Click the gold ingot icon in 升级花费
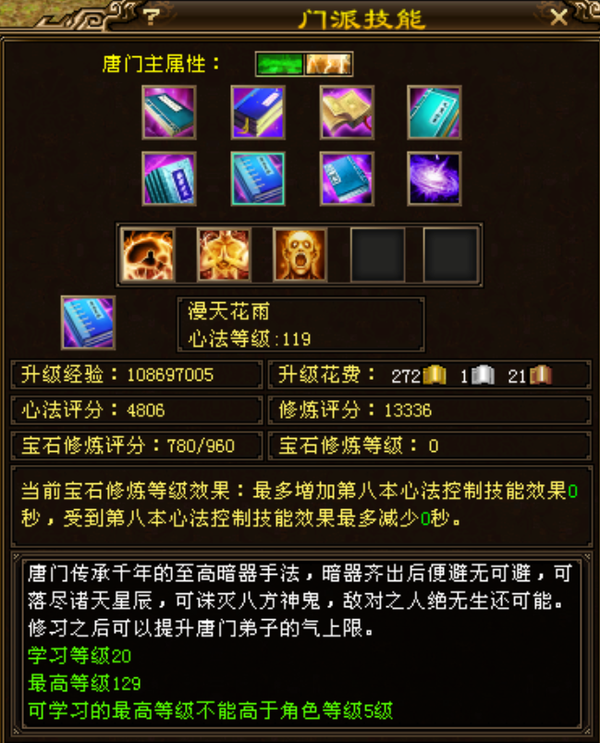The height and width of the screenshot is (743, 600). coord(434,375)
